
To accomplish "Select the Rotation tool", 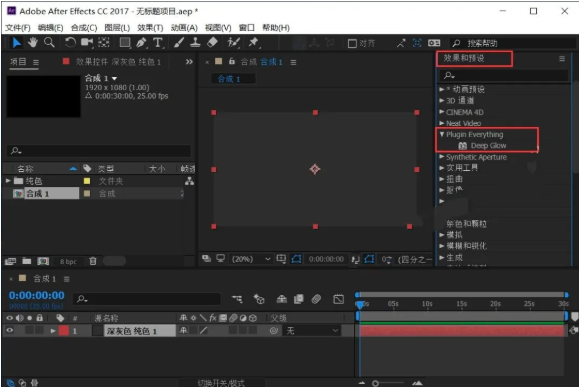I will pyautogui.click(x=70, y=43).
